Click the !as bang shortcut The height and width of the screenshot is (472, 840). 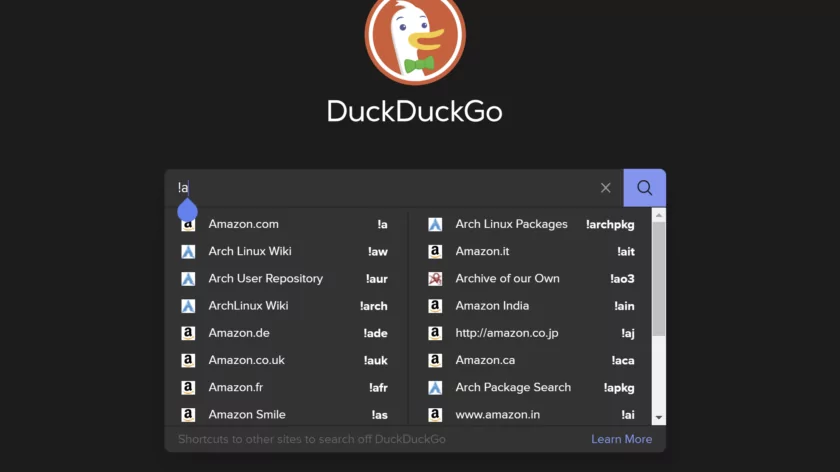tap(380, 415)
